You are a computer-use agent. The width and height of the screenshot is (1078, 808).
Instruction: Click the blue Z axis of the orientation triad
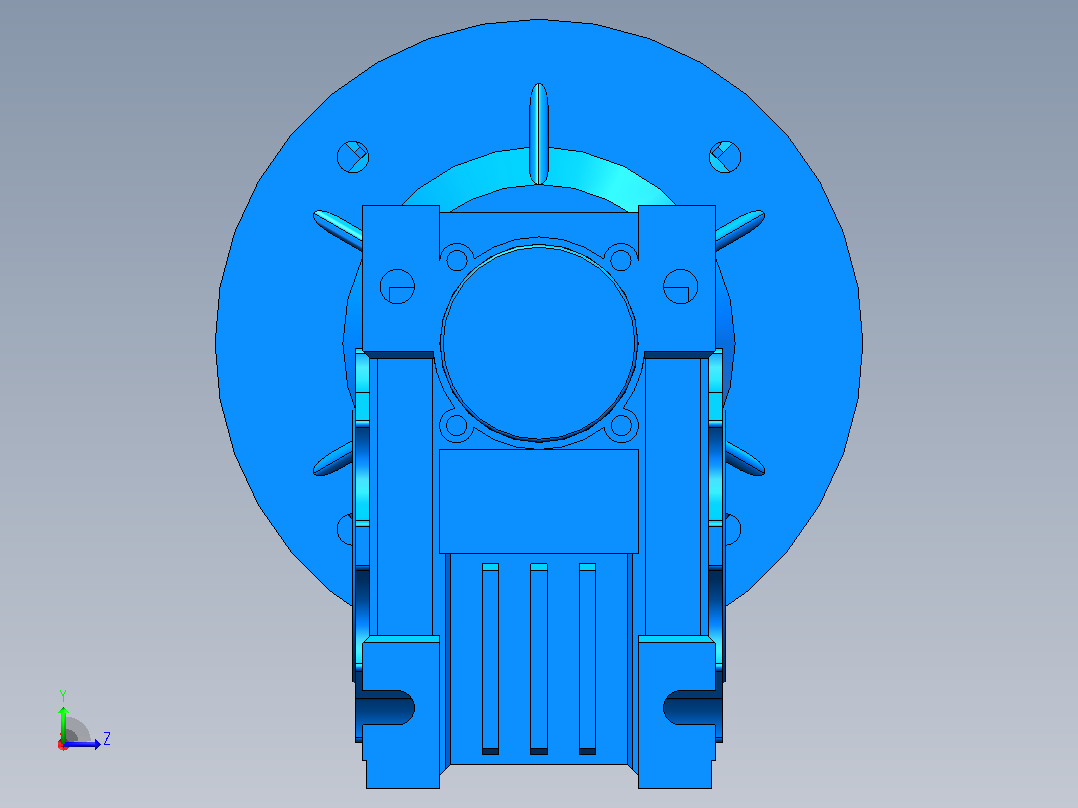(x=84, y=745)
